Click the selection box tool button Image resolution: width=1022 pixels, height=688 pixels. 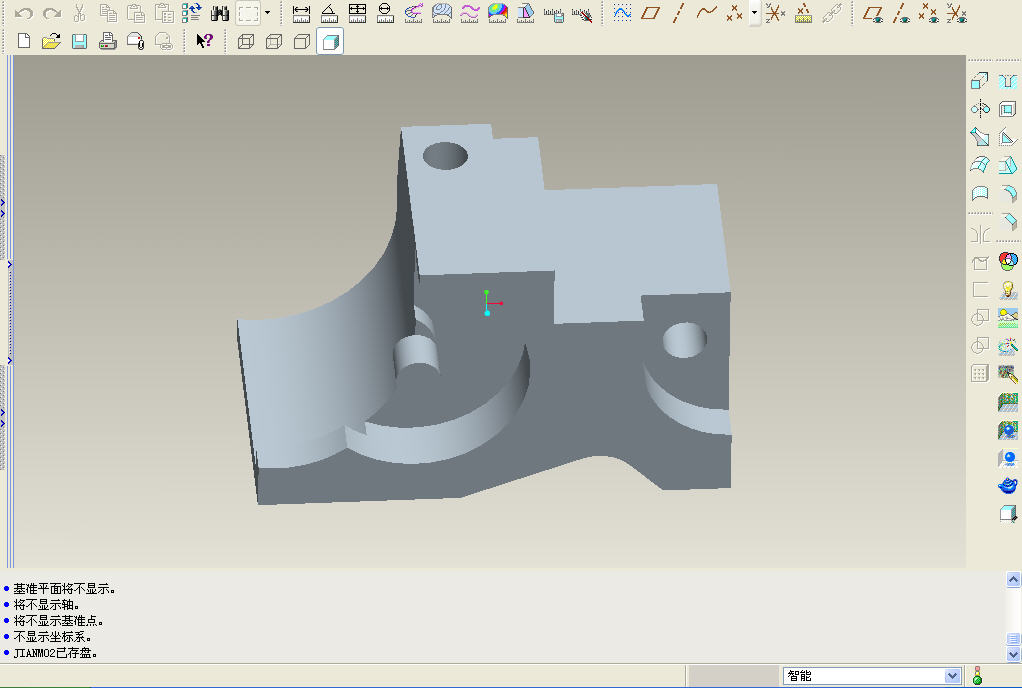point(248,13)
